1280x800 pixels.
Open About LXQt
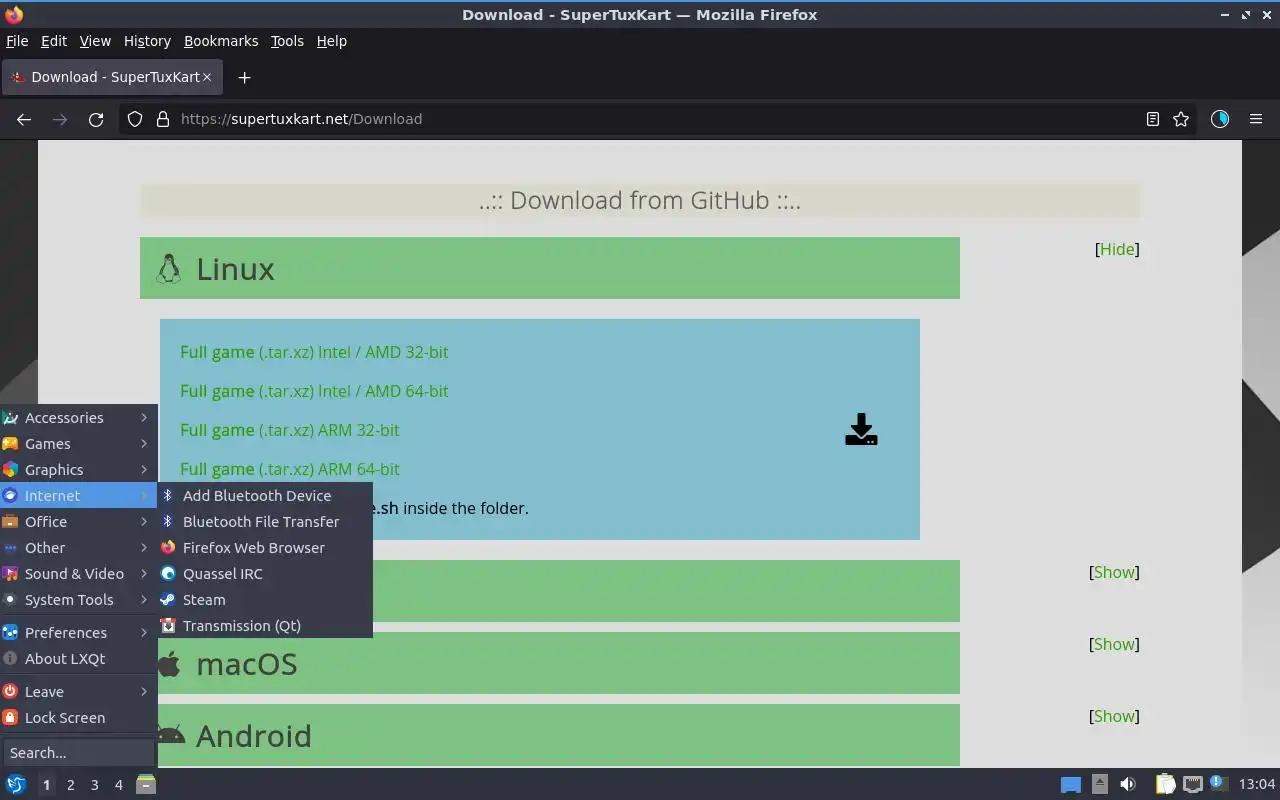pos(78,658)
